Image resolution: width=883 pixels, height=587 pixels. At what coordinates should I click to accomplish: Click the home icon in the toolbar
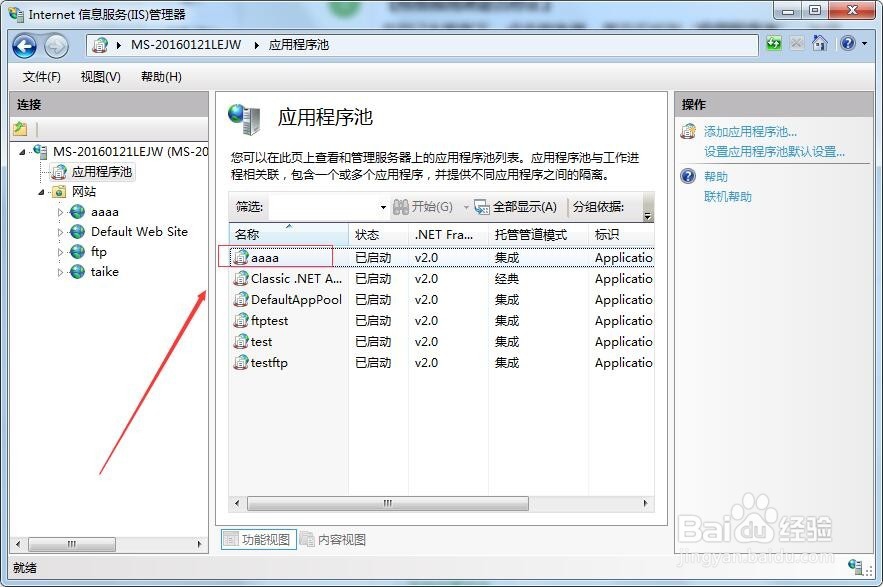pyautogui.click(x=818, y=45)
